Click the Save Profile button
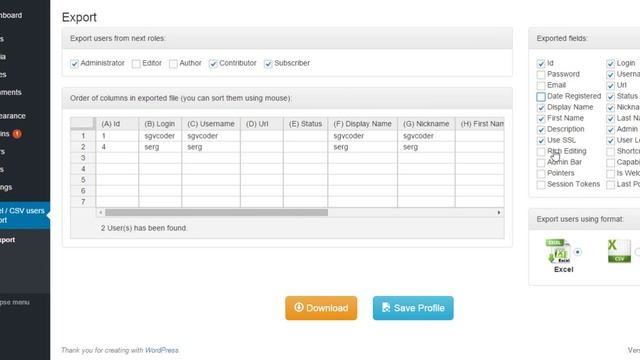 pyautogui.click(x=413, y=308)
